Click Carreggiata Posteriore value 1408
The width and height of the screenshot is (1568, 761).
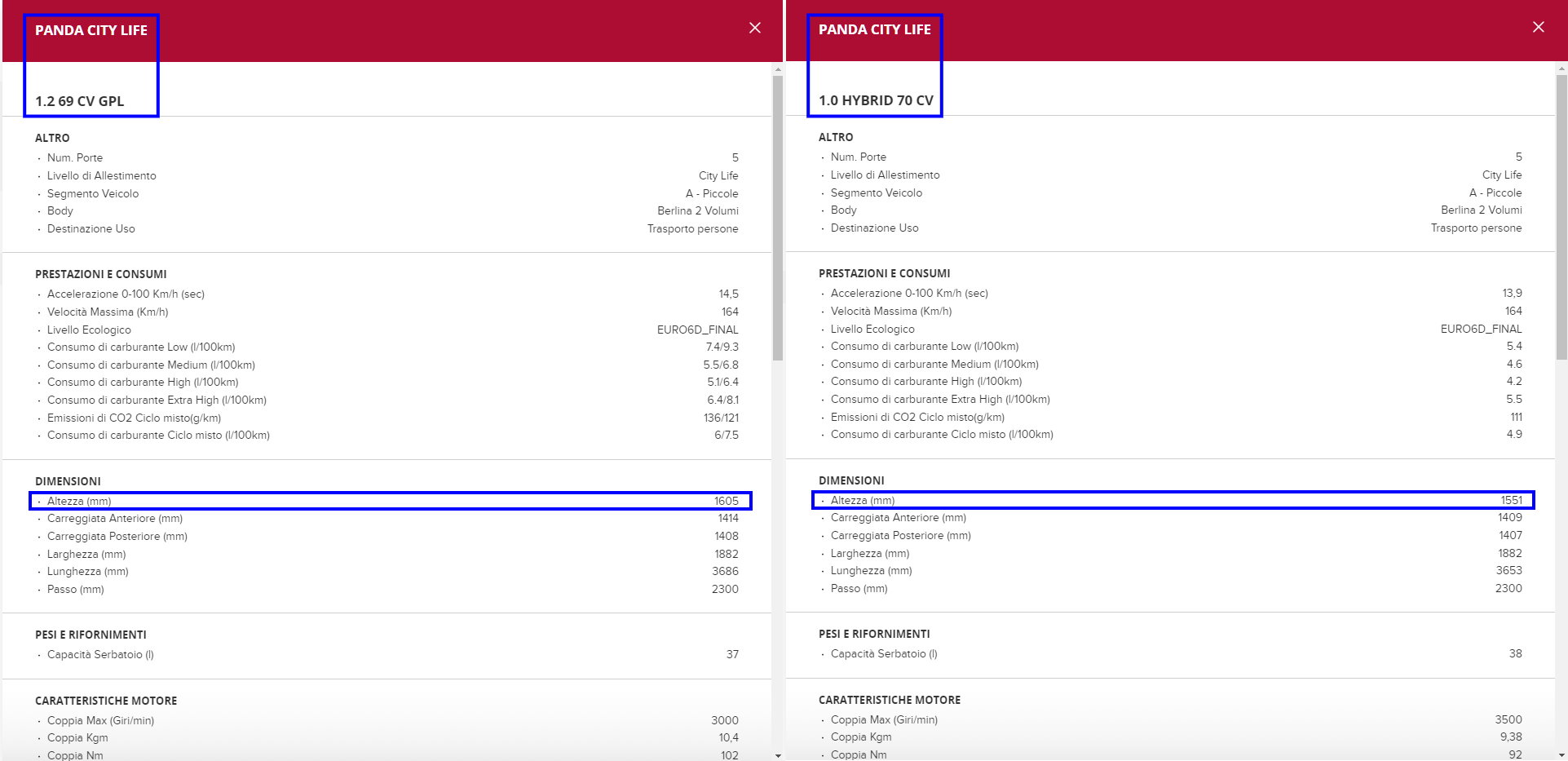727,536
